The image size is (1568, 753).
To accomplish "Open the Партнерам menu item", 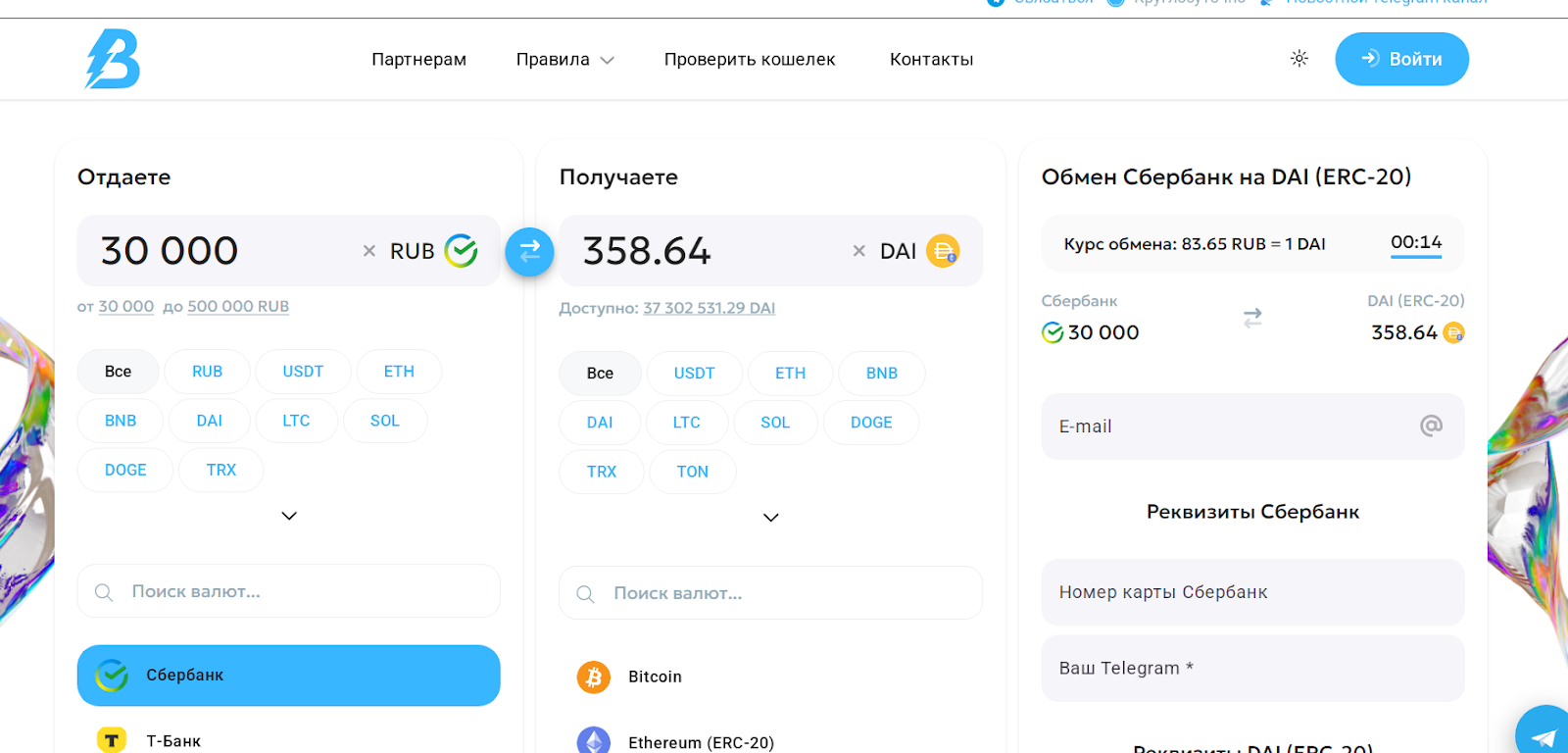I will click(418, 59).
